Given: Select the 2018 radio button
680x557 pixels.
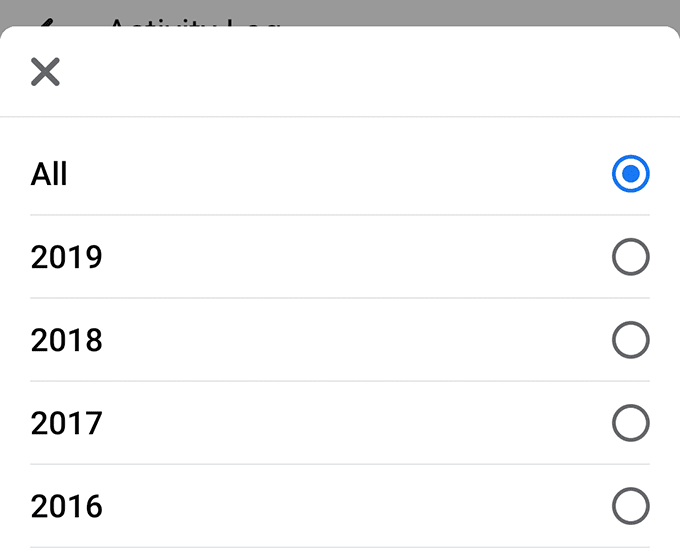Looking at the screenshot, I should [x=630, y=341].
